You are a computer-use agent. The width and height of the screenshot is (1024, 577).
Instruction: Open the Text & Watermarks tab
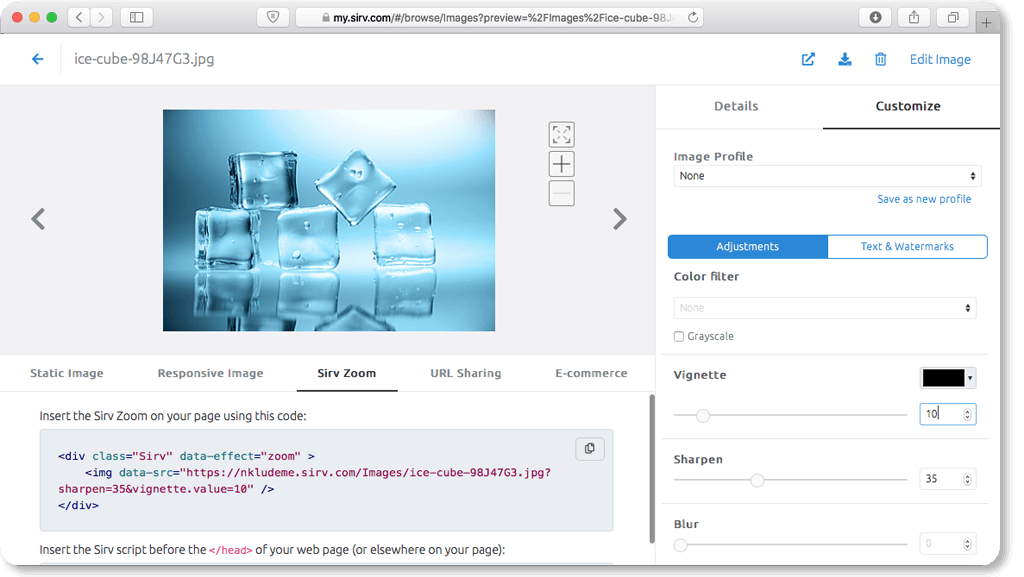(906, 246)
